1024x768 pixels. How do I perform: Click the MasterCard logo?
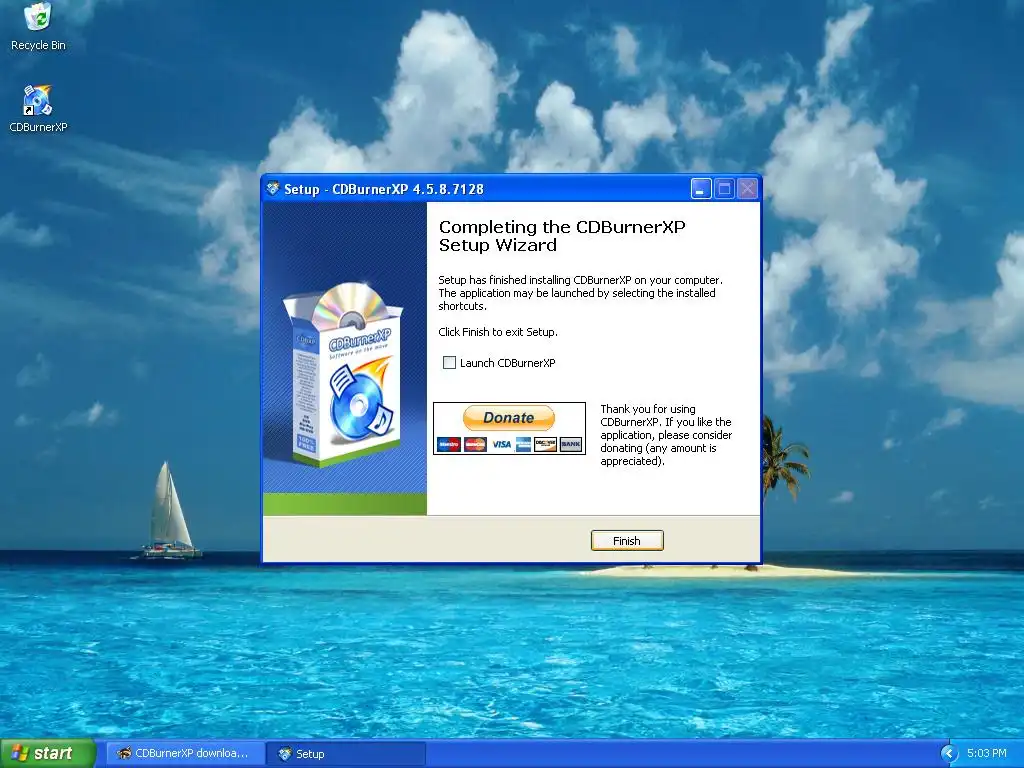475,445
